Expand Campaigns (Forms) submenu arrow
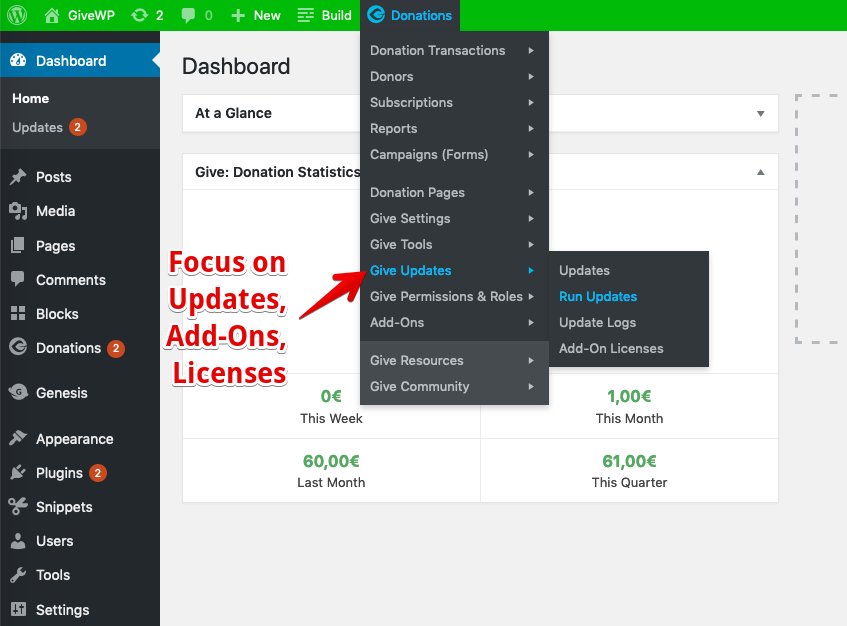This screenshot has width=847, height=626. (531, 154)
